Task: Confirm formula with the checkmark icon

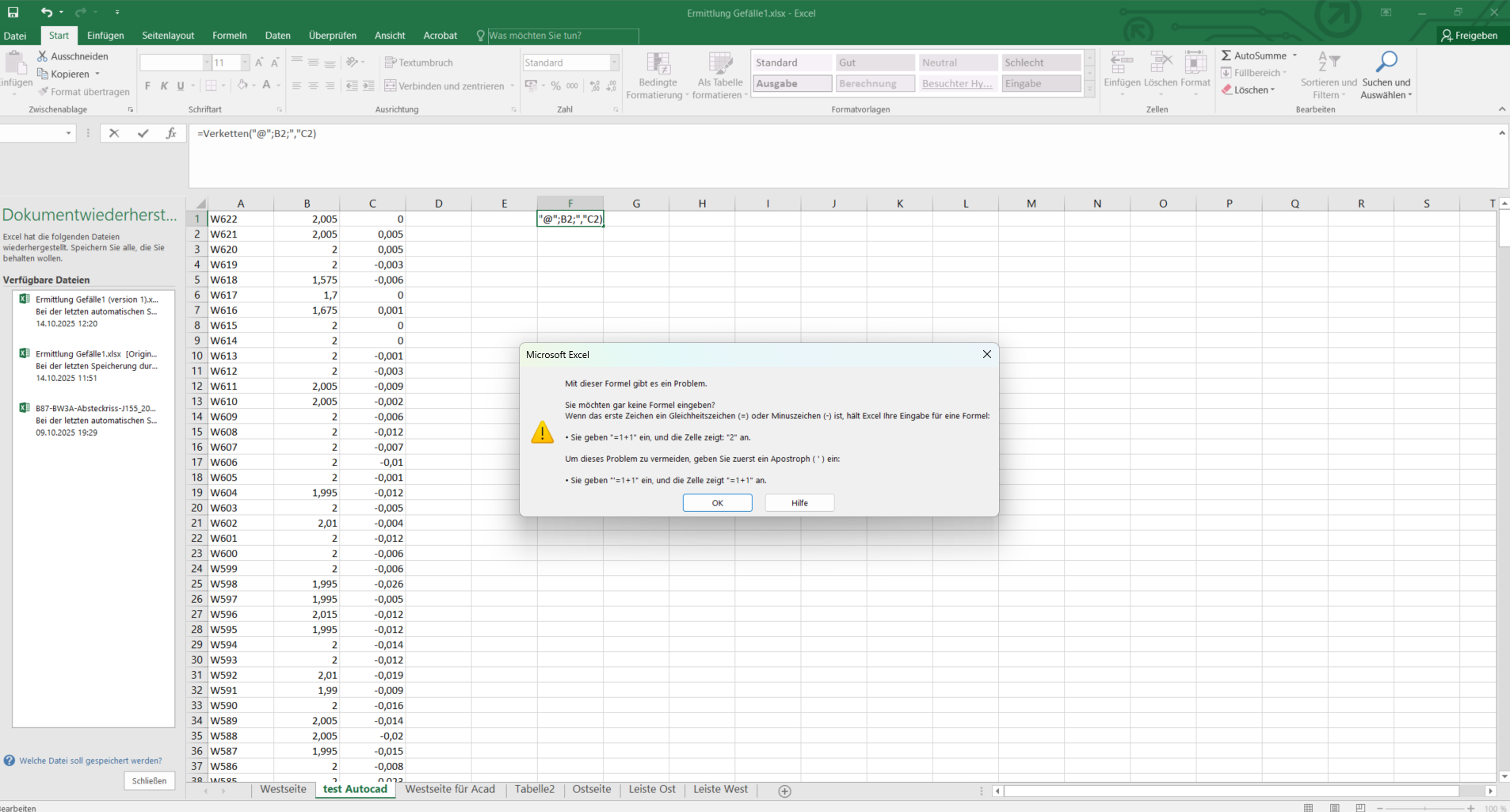Action: 143,133
